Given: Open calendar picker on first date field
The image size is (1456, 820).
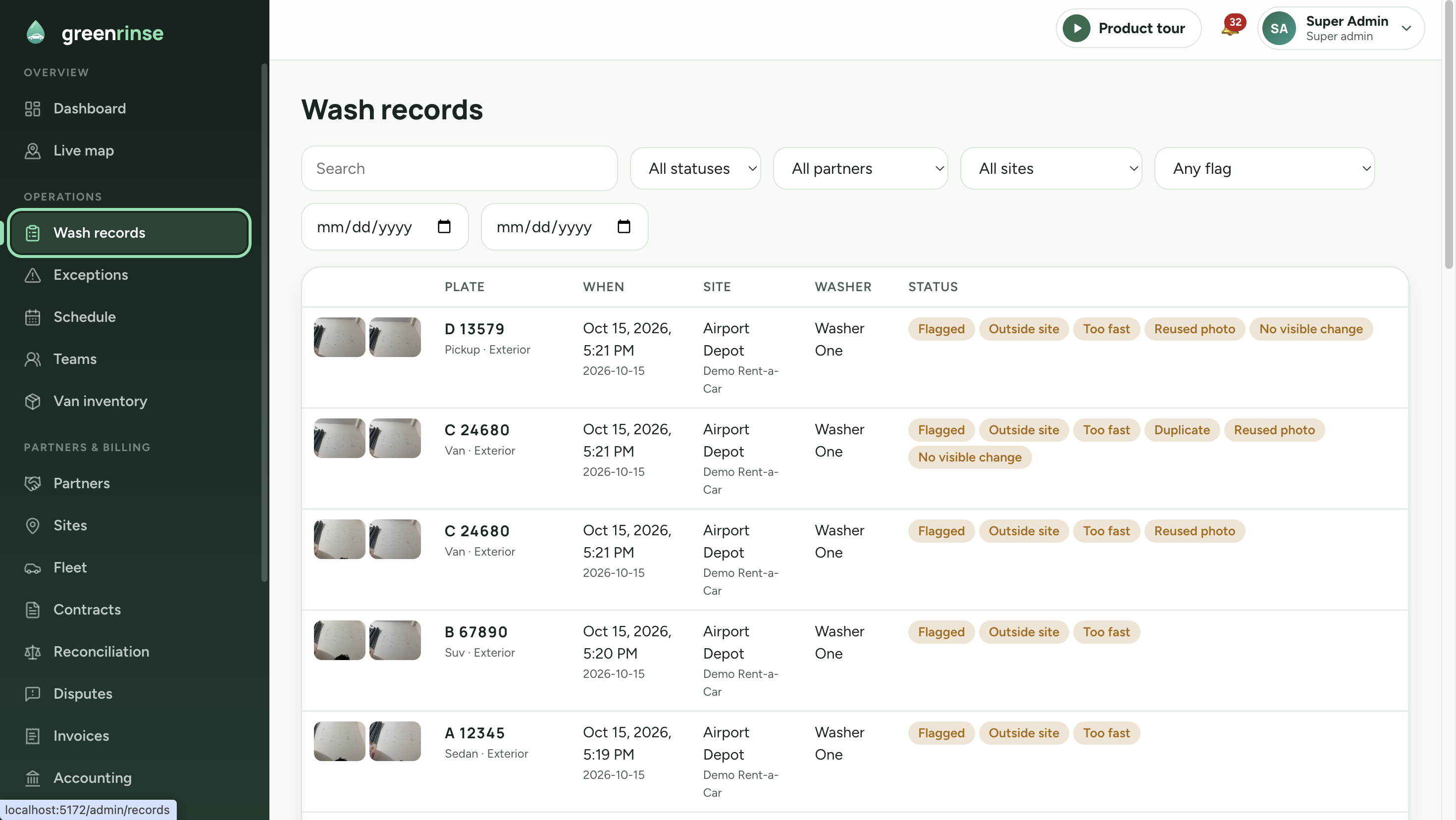Looking at the screenshot, I should click(x=444, y=227).
